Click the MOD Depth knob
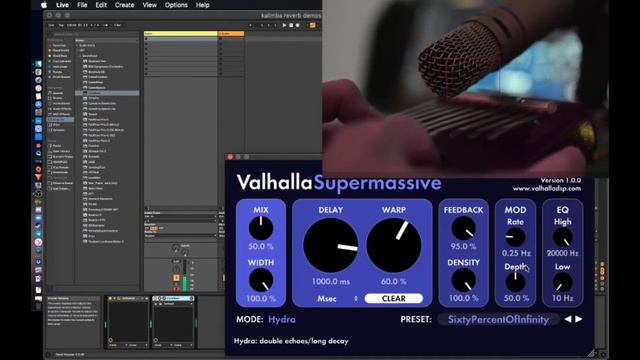Viewport: 640px width, 360px height. [x=515, y=282]
